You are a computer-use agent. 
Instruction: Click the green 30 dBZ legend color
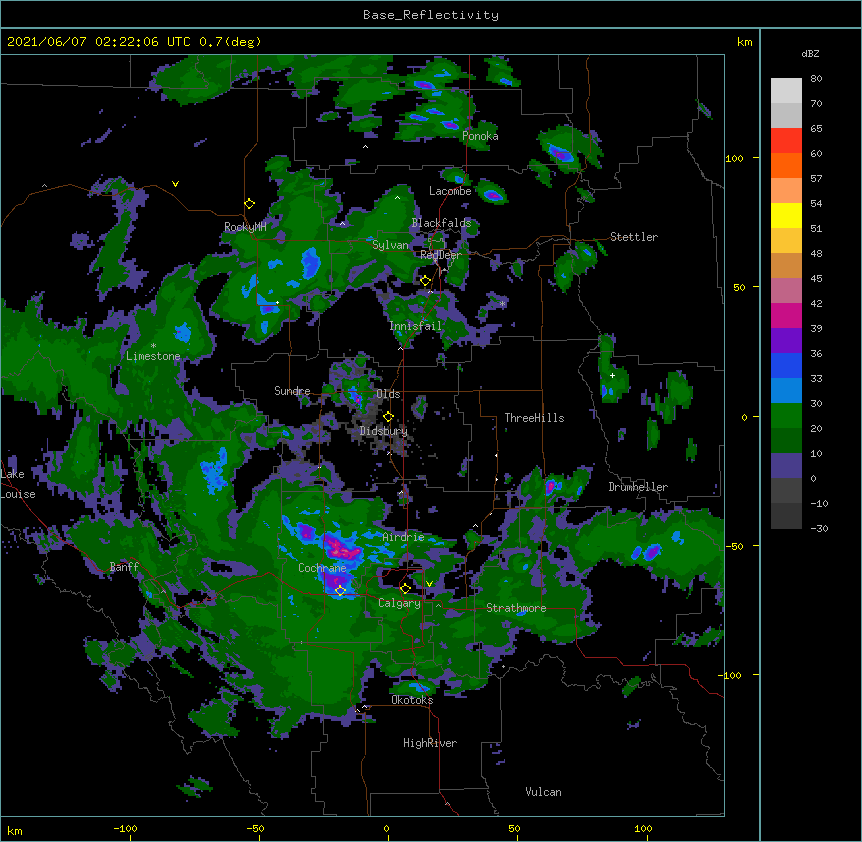coord(786,416)
